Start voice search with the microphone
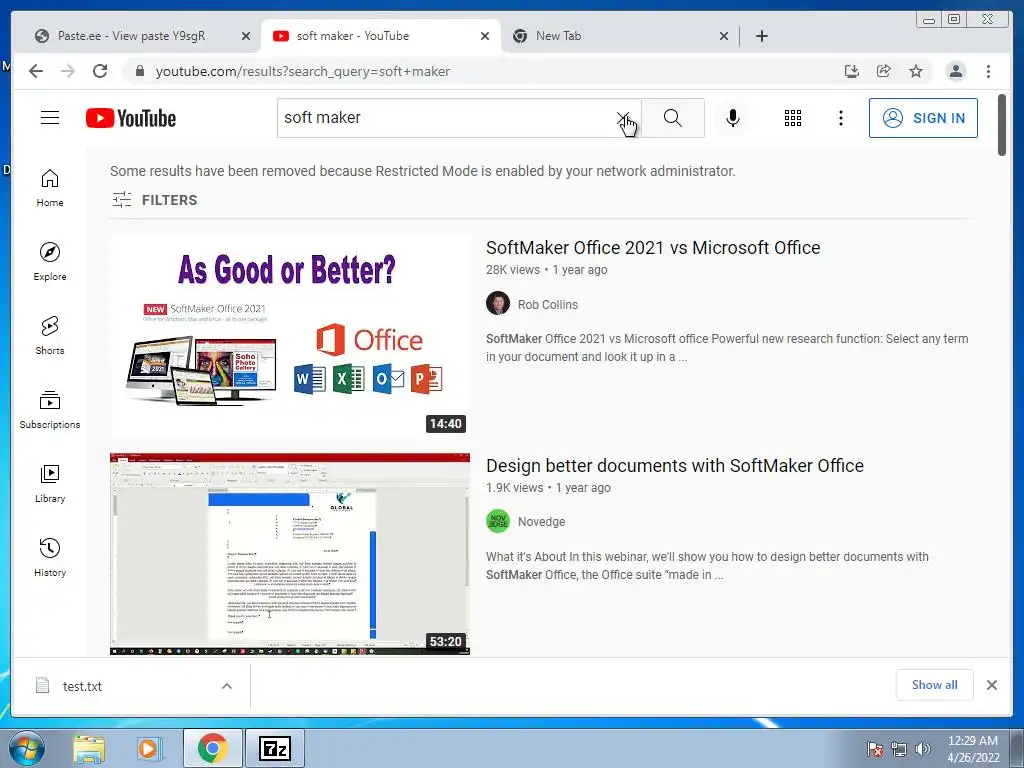 point(733,118)
